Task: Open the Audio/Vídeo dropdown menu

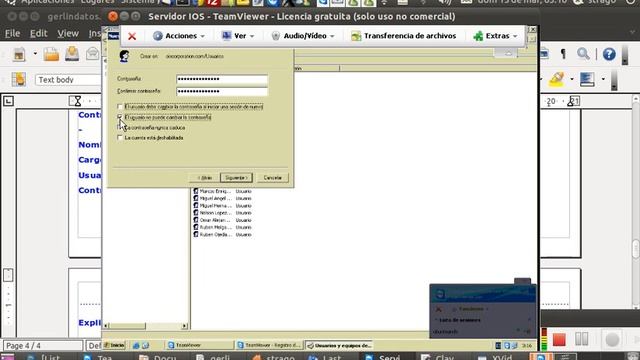Action: pos(303,36)
